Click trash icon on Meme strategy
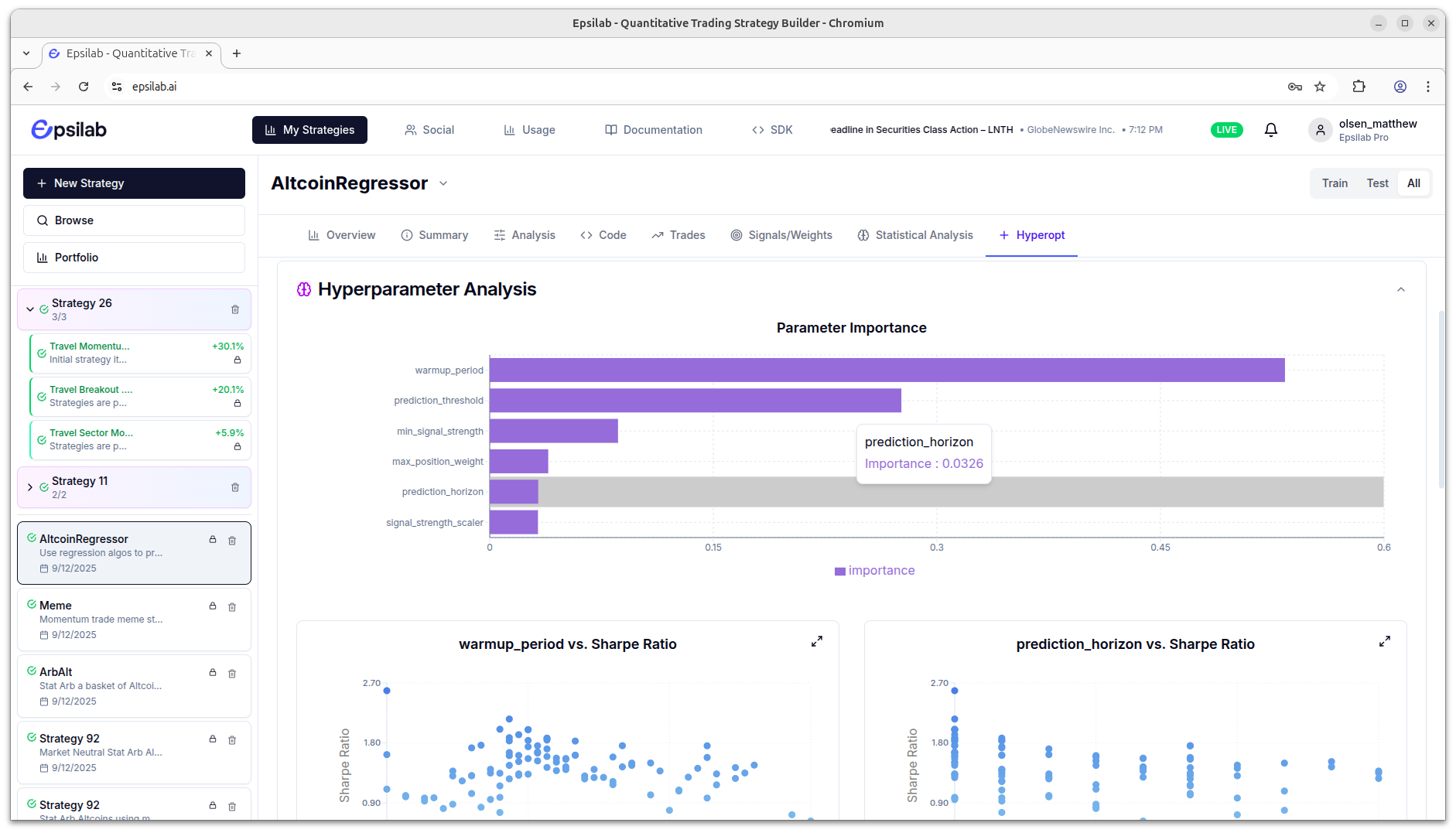The height and width of the screenshot is (833, 1456). (x=232, y=607)
